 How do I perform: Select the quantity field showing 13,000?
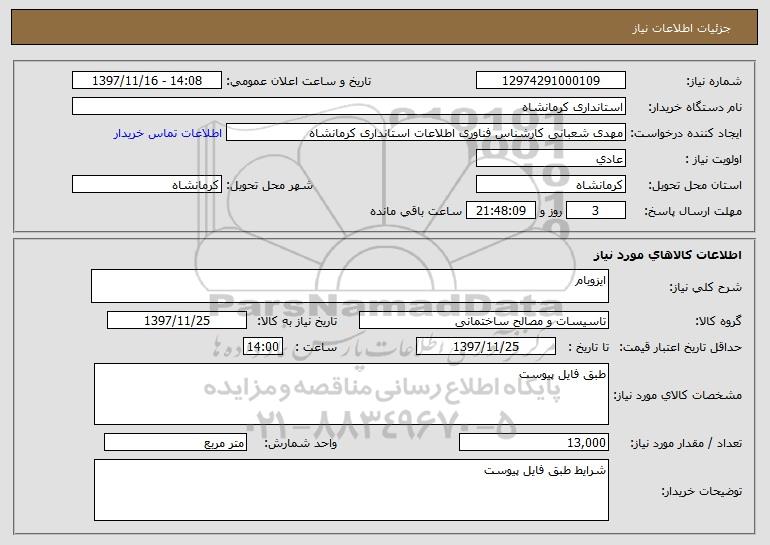[x=534, y=443]
